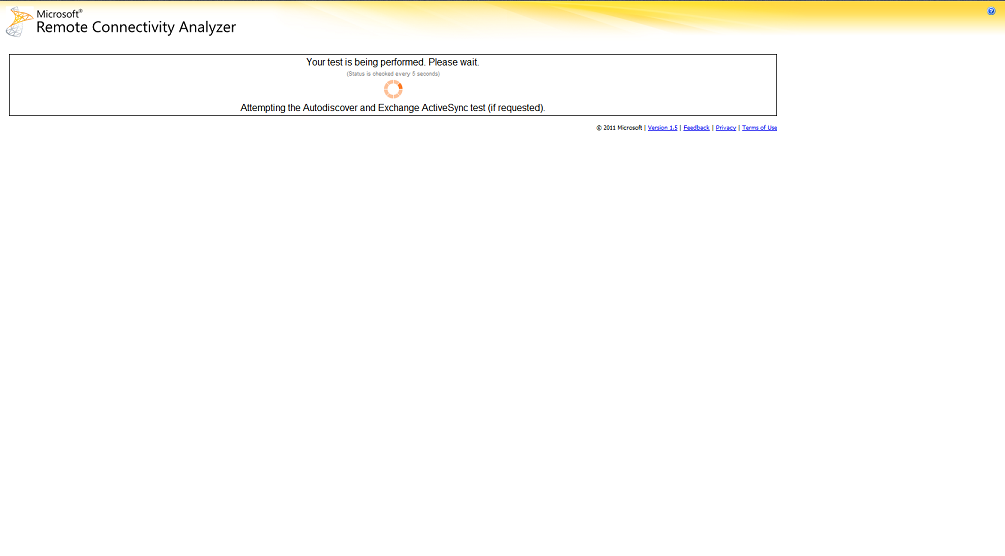1005x556 pixels.
Task: Click the help icon at top right
Action: click(x=991, y=11)
